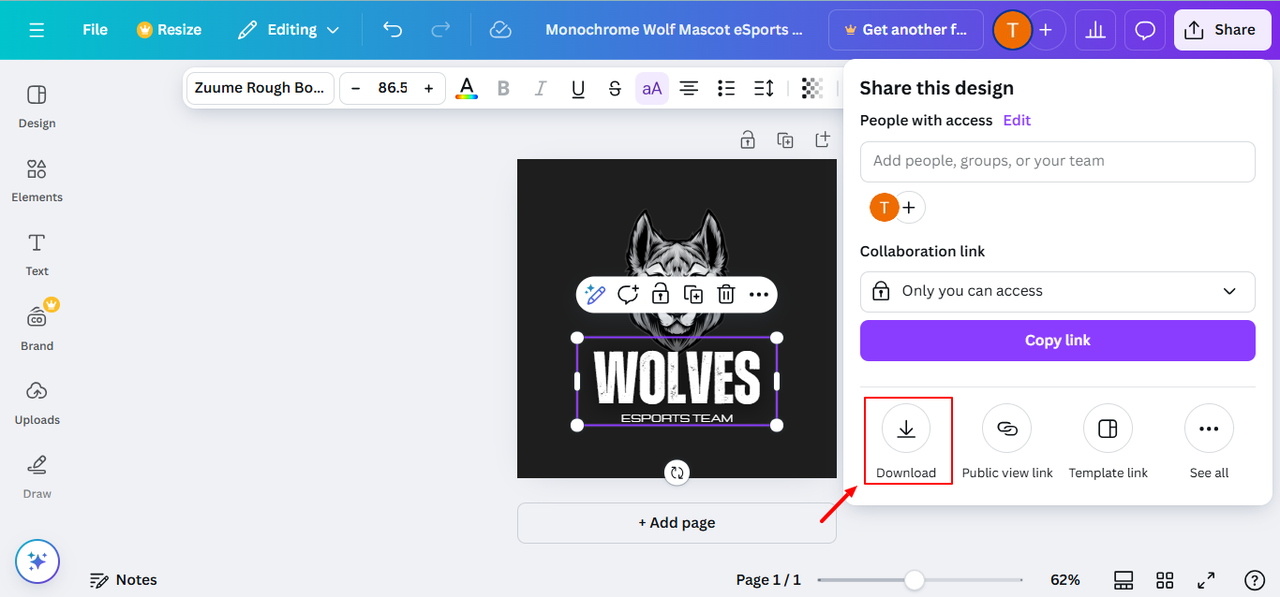Viewport: 1280px width, 597px height.
Task: Open the Design side panel
Action: [37, 107]
